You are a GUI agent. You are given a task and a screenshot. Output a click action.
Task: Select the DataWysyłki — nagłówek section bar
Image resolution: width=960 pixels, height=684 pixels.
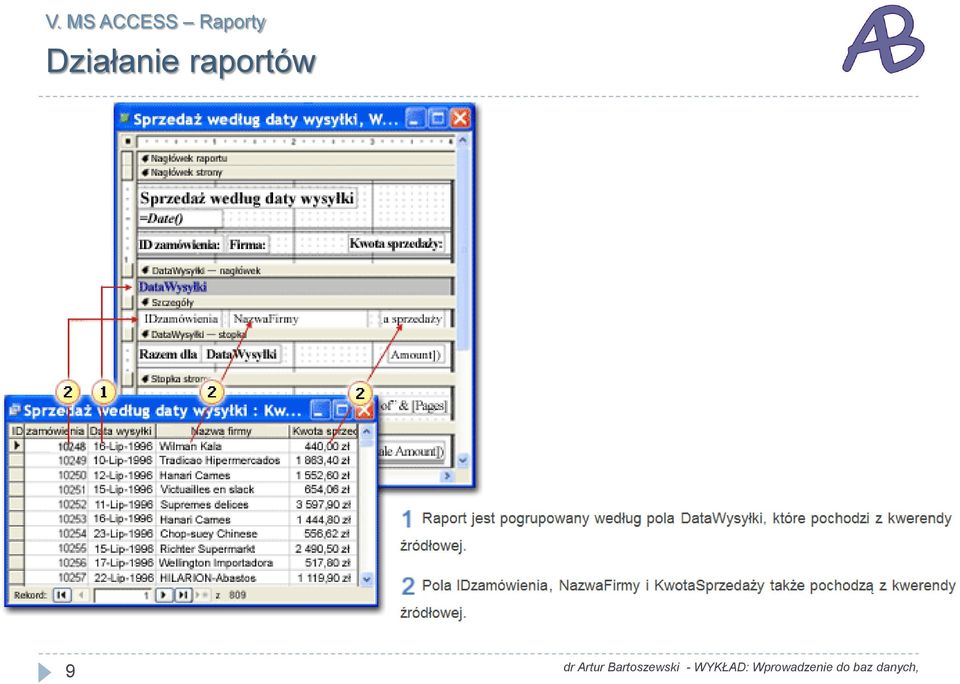[296, 270]
